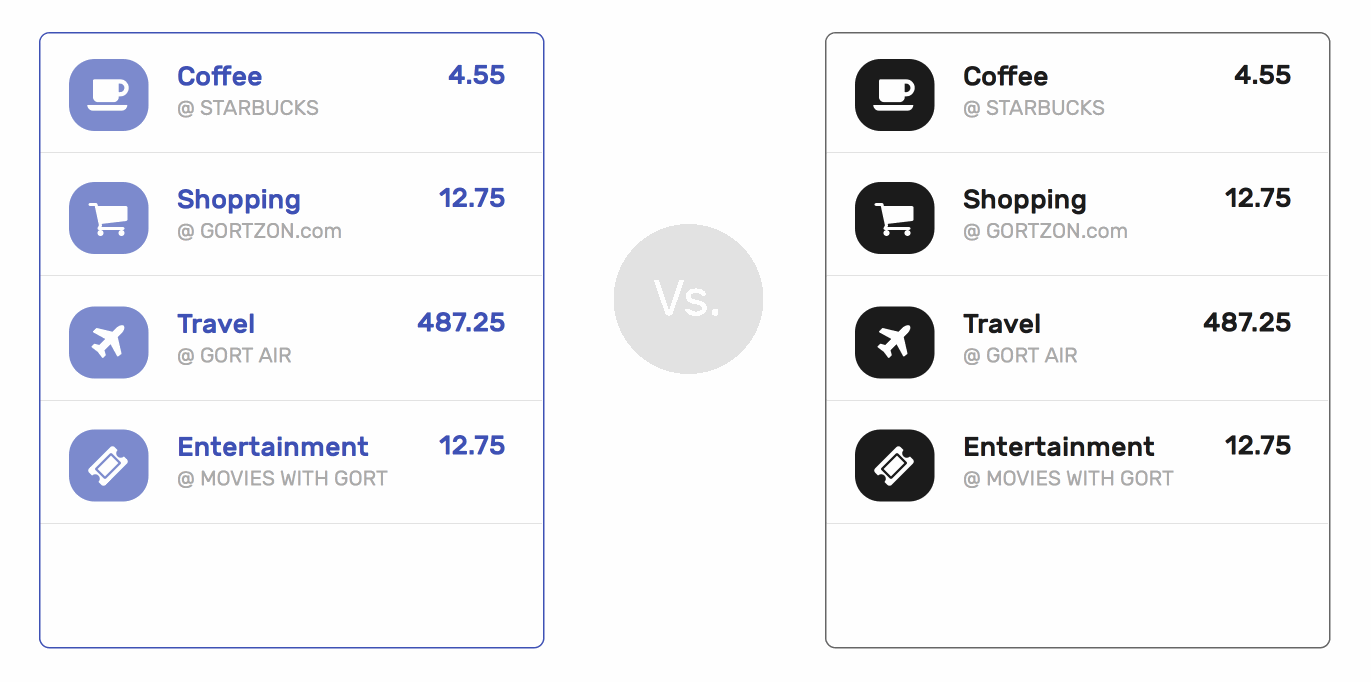
Task: Click the black coffee cup icon
Action: [894, 94]
